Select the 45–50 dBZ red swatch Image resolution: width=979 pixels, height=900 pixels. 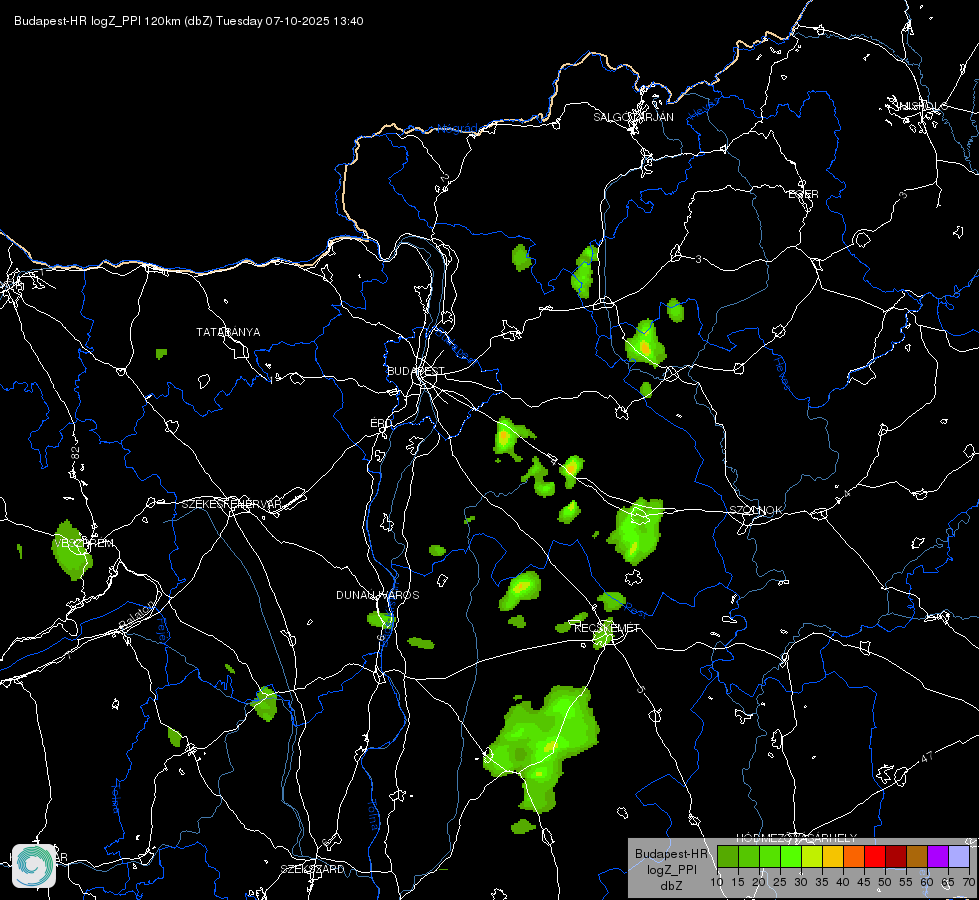875,856
